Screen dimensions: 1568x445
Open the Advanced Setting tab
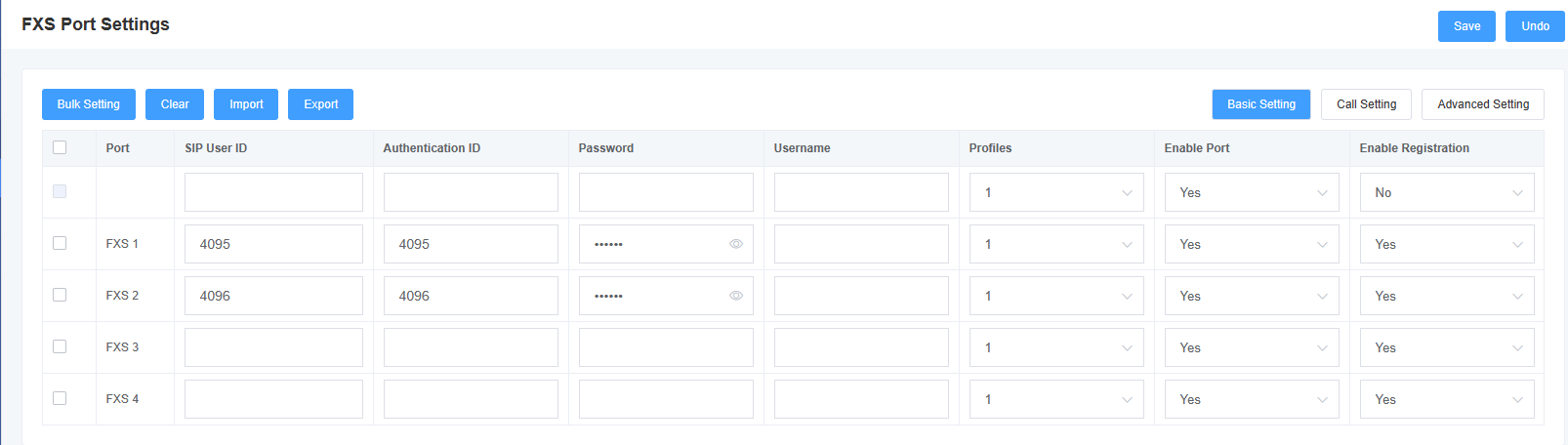1483,104
